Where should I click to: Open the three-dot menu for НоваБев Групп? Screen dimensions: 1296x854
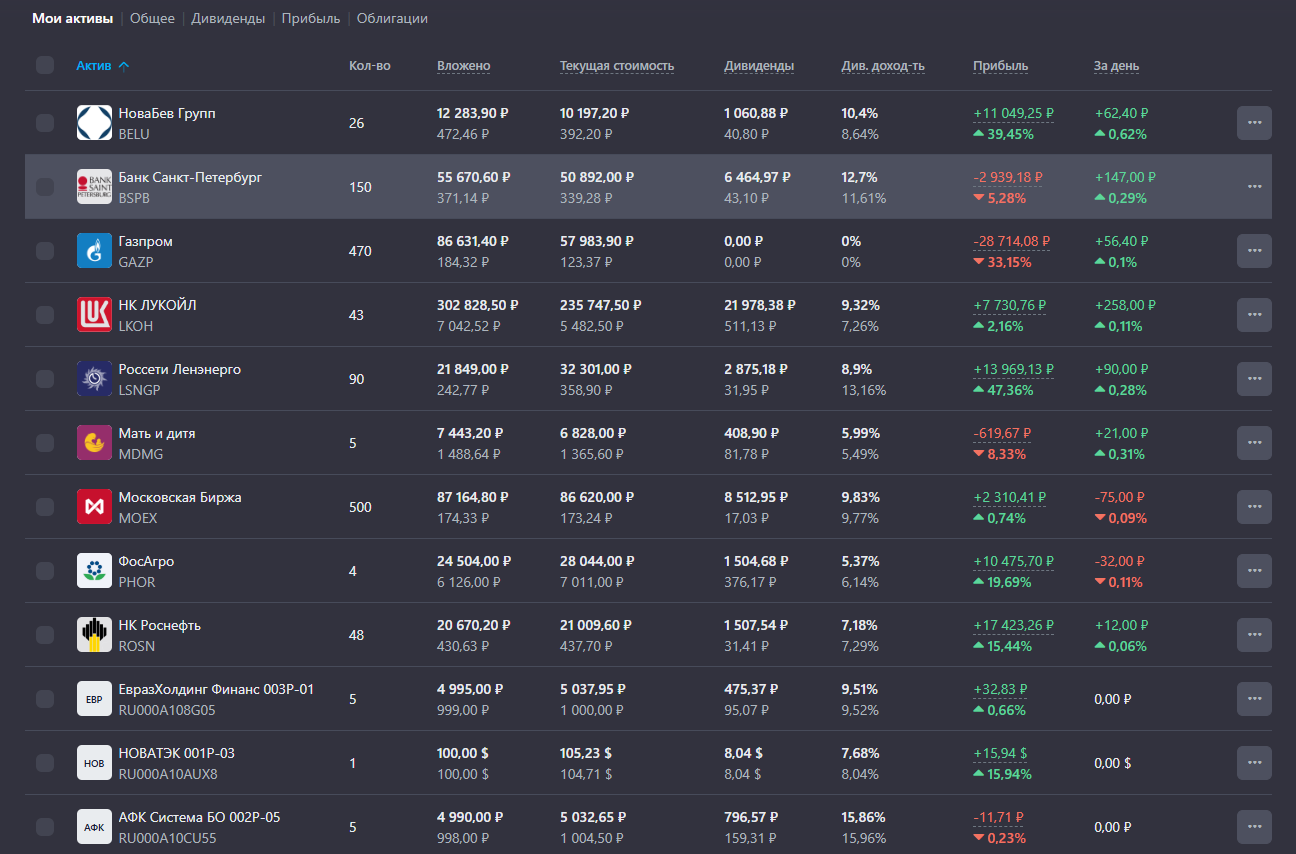pyautogui.click(x=1254, y=123)
